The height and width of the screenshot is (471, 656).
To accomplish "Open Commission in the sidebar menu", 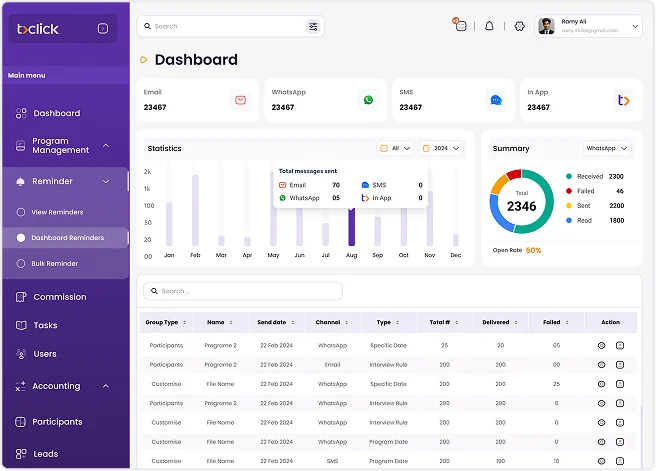I will pyautogui.click(x=59, y=297).
